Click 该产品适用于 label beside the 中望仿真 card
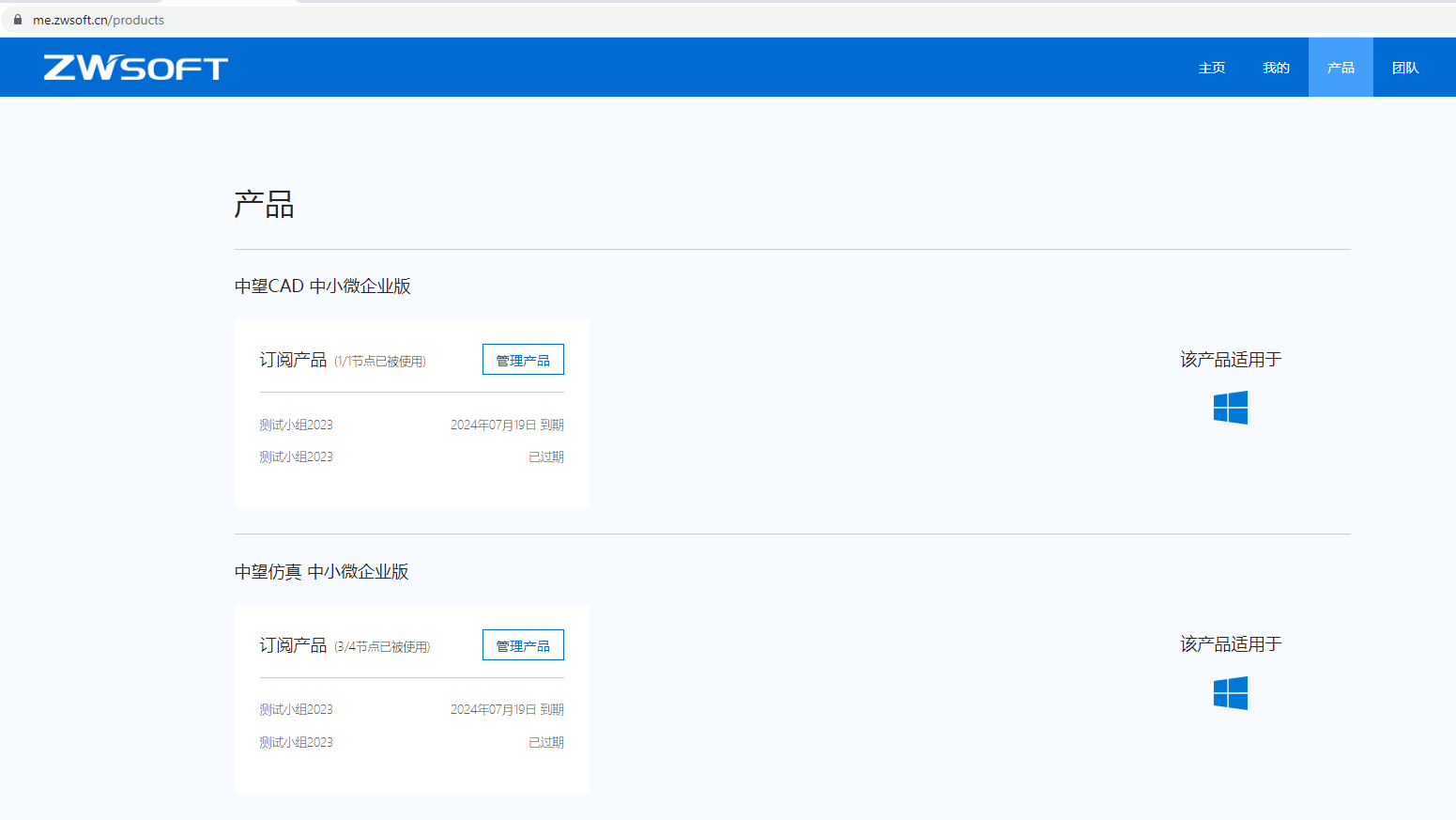Screen dimensions: 1456x820 [1231, 644]
